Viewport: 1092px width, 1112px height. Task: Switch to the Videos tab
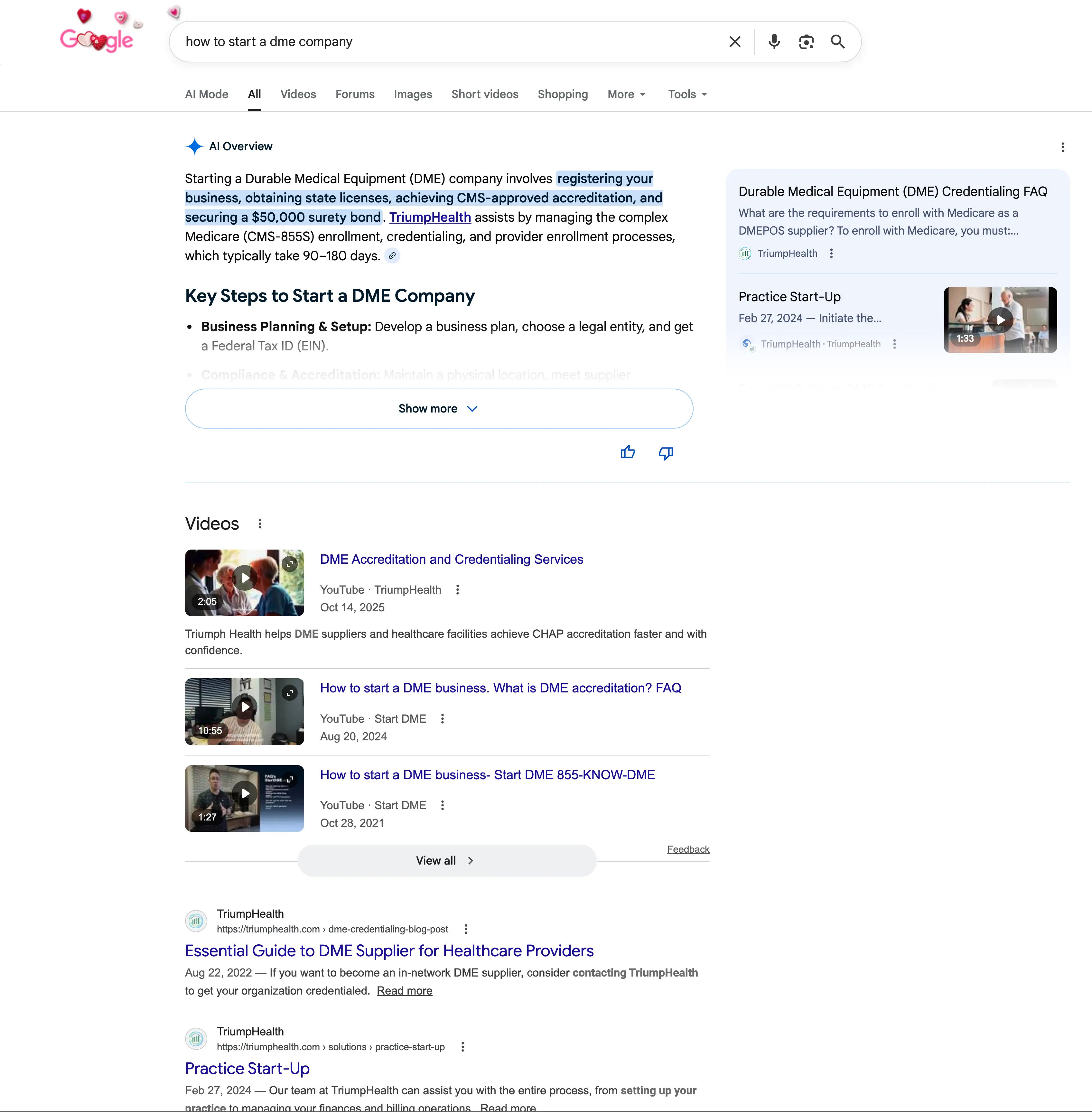coord(298,94)
